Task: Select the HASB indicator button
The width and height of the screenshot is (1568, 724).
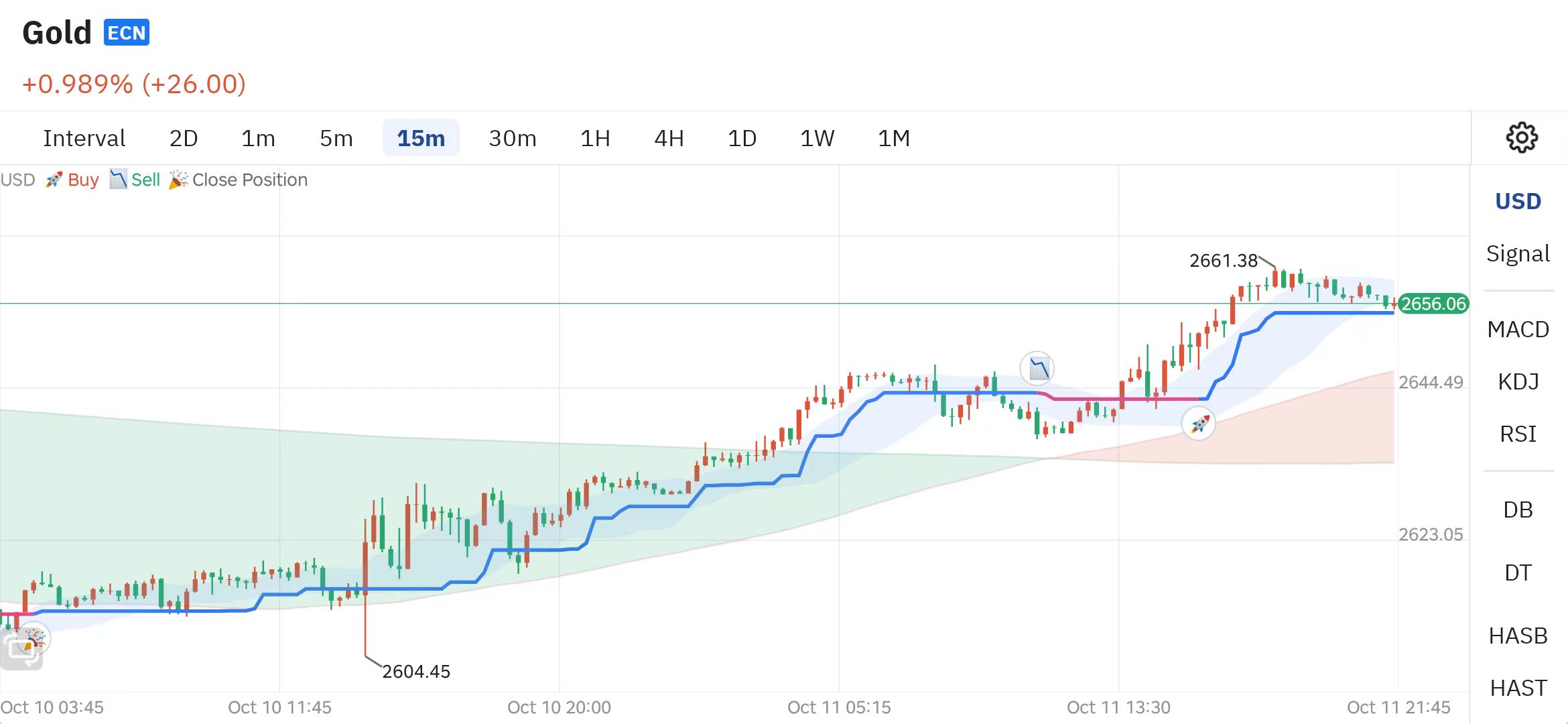Action: coord(1518,636)
